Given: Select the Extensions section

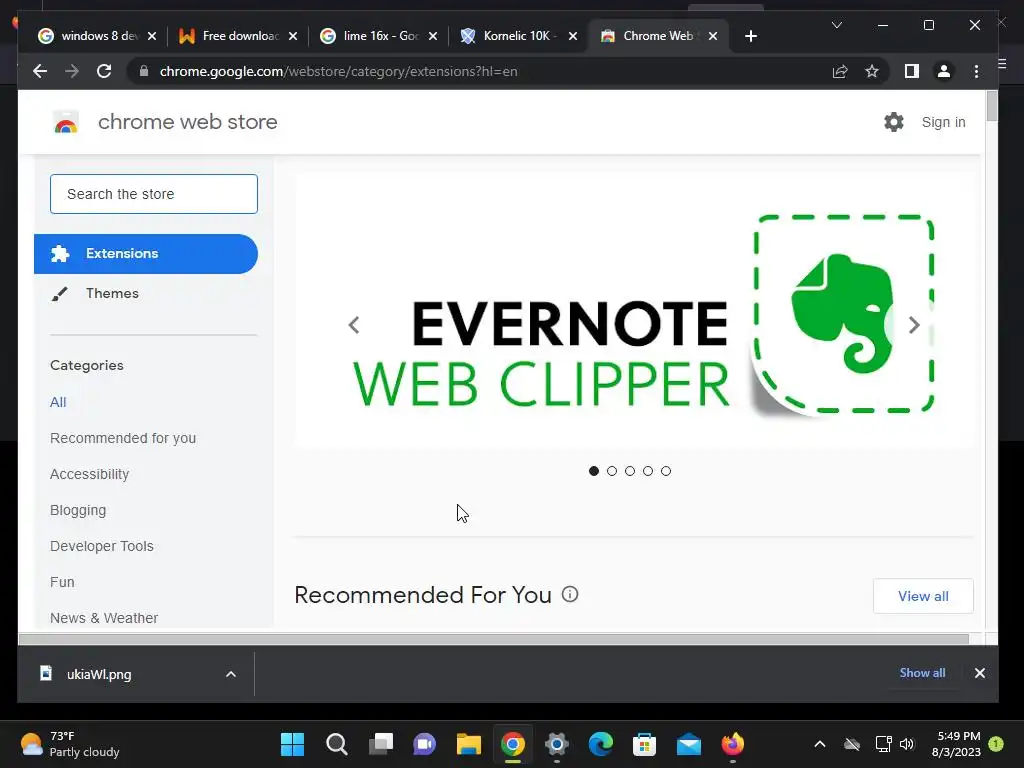Looking at the screenshot, I should click(x=146, y=253).
